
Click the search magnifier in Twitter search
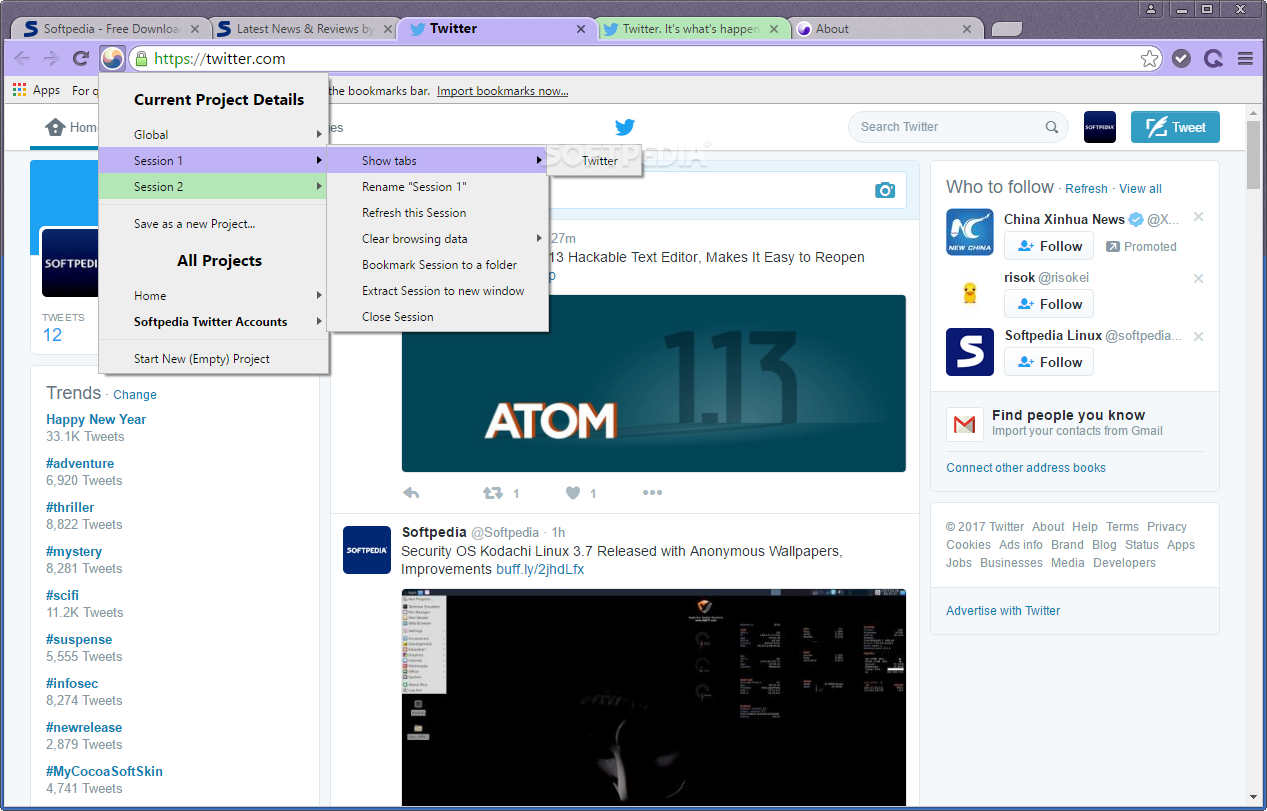coord(1052,127)
